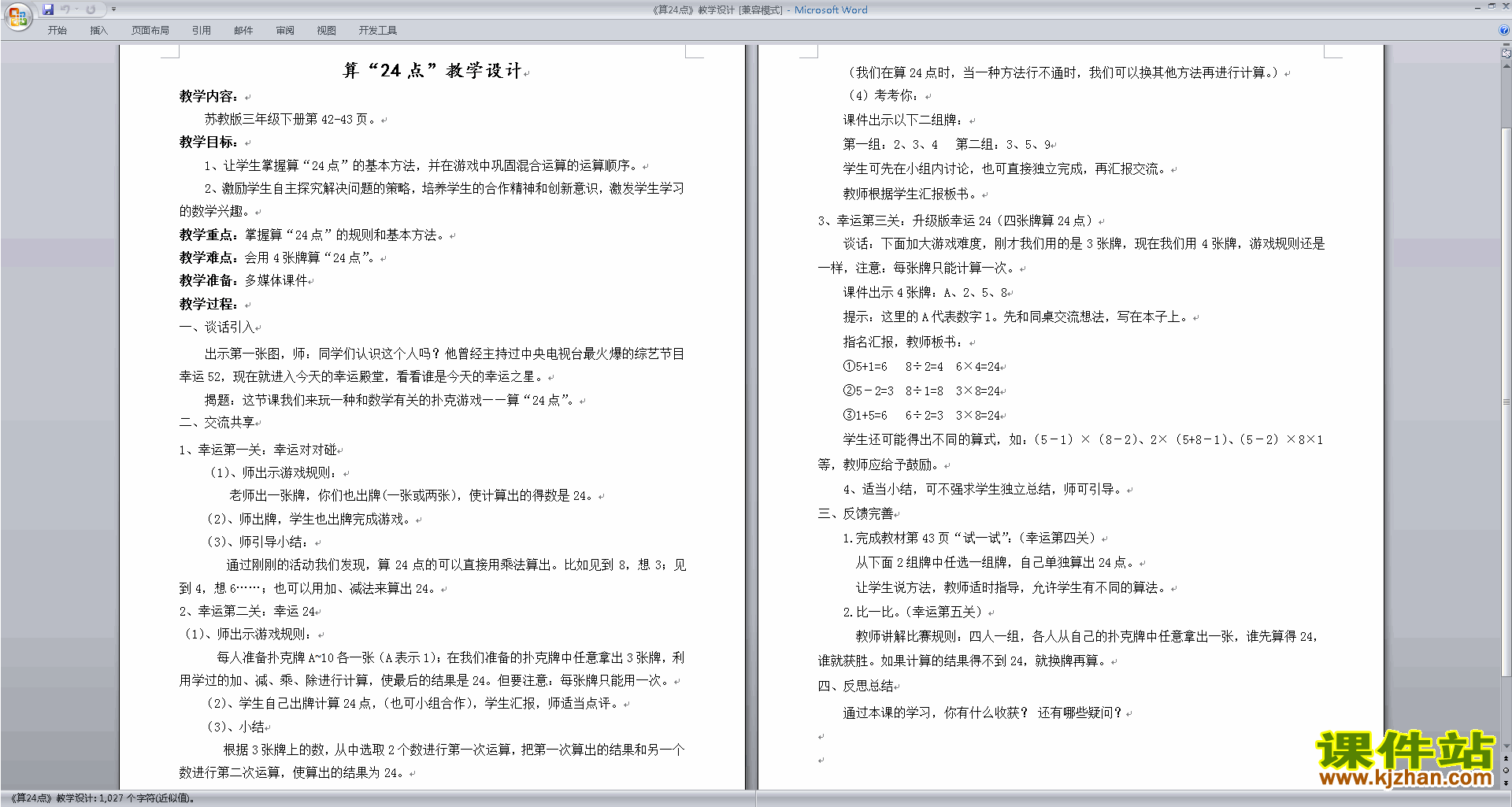Save the document with the floppy disk icon
Image resolution: width=1512 pixels, height=807 pixels.
click(48, 9)
